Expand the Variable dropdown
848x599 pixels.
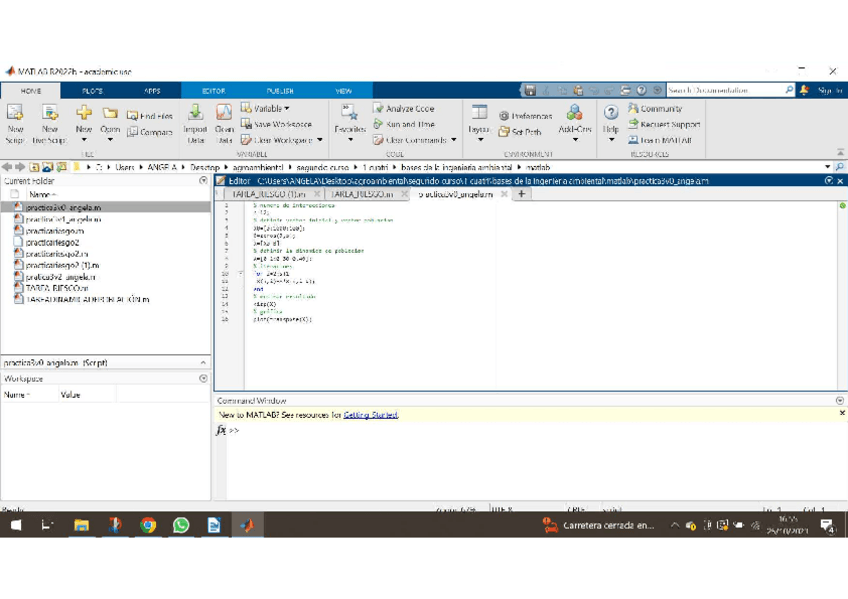coord(286,108)
